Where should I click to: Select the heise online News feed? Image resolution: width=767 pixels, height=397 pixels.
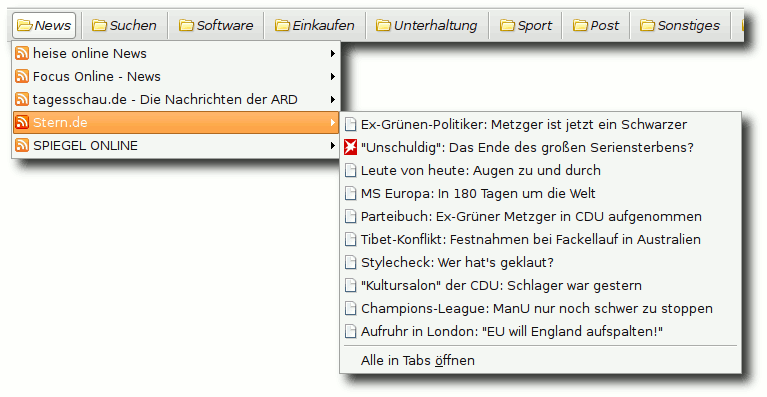point(176,53)
